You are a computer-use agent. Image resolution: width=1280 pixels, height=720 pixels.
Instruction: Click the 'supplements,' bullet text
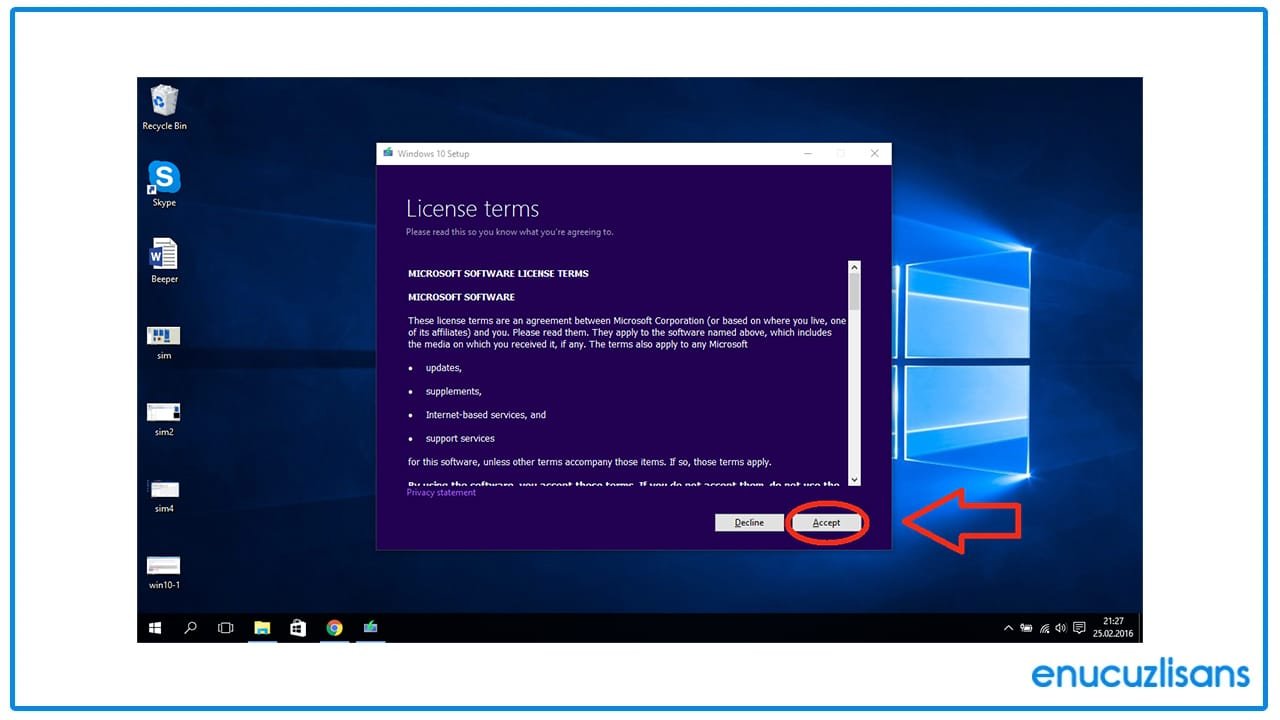click(x=453, y=391)
